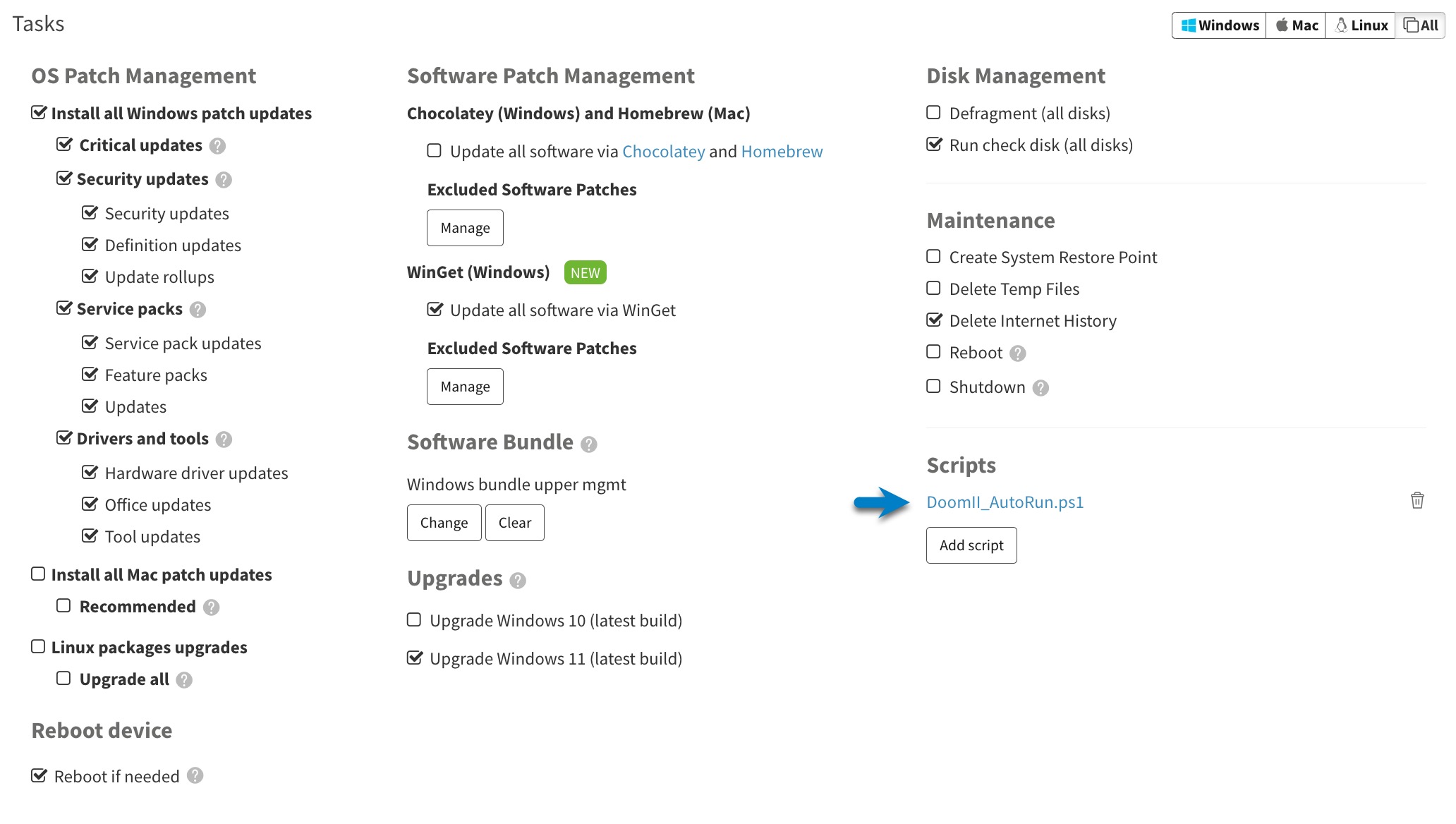Image resolution: width=1456 pixels, height=824 pixels.
Task: Check the Upgrade all checkbox
Action: tap(63, 679)
